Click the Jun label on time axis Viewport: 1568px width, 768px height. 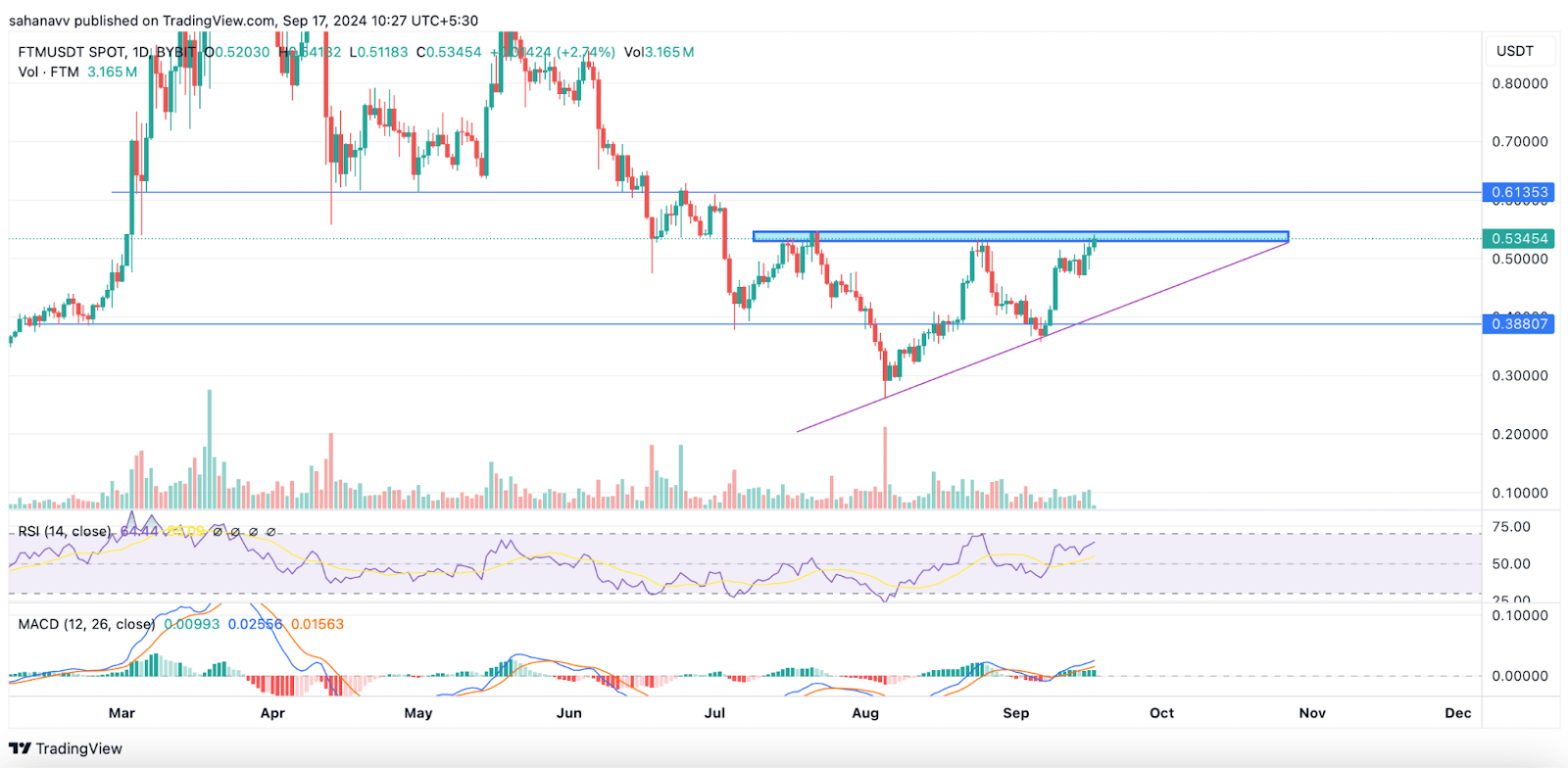[569, 713]
